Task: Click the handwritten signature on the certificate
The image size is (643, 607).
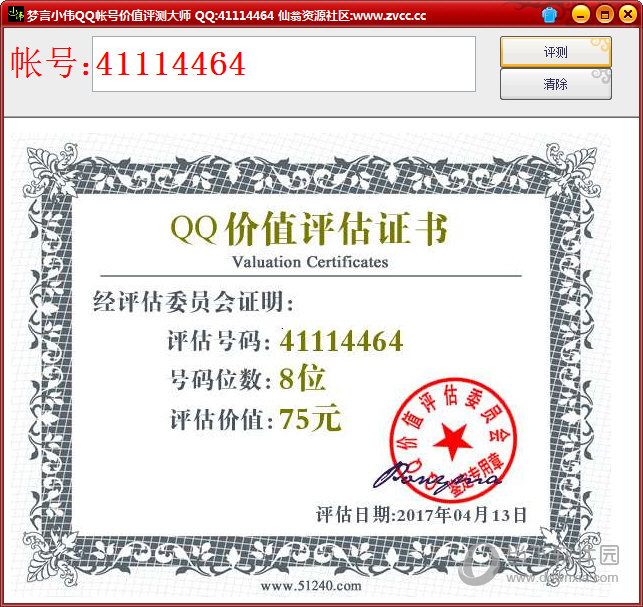Action: pyautogui.click(x=436, y=477)
